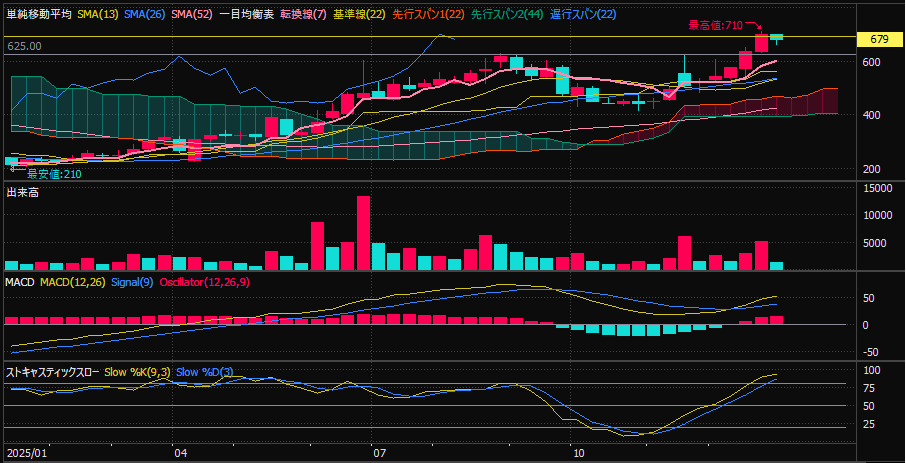This screenshot has height=463, width=906.
Task: Open the 一目均衡表 indicator label
Action: (248, 16)
